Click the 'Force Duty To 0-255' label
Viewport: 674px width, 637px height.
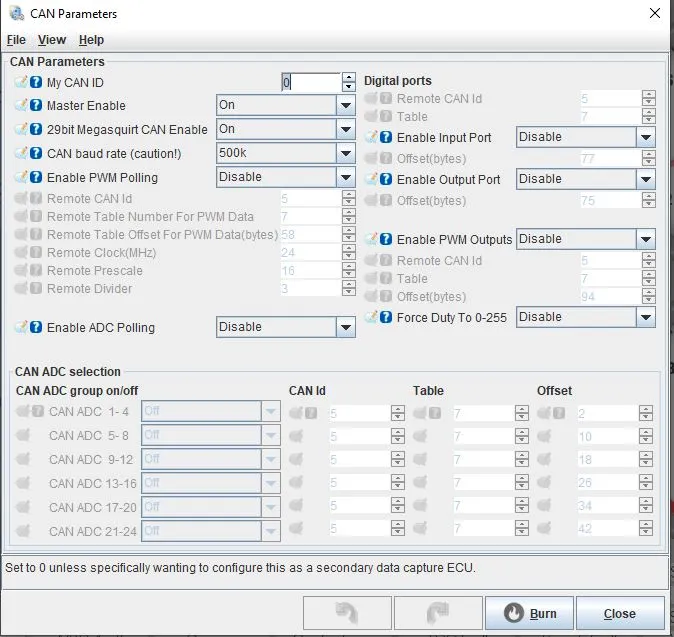tap(452, 318)
